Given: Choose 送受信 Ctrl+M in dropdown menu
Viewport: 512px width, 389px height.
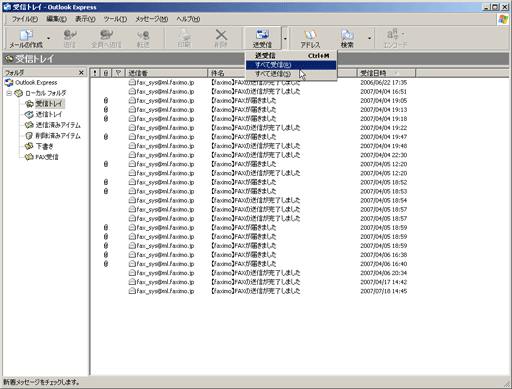Looking at the screenshot, I should [x=291, y=56].
